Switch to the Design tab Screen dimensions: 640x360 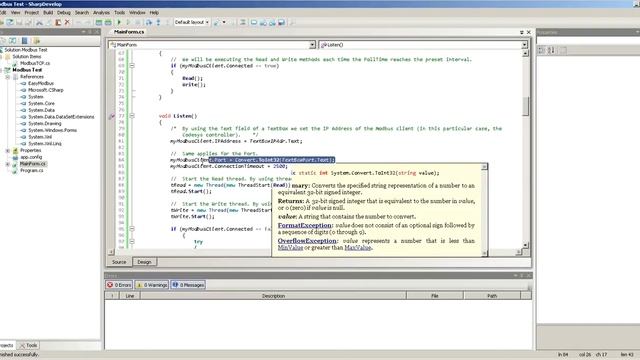pos(144,262)
